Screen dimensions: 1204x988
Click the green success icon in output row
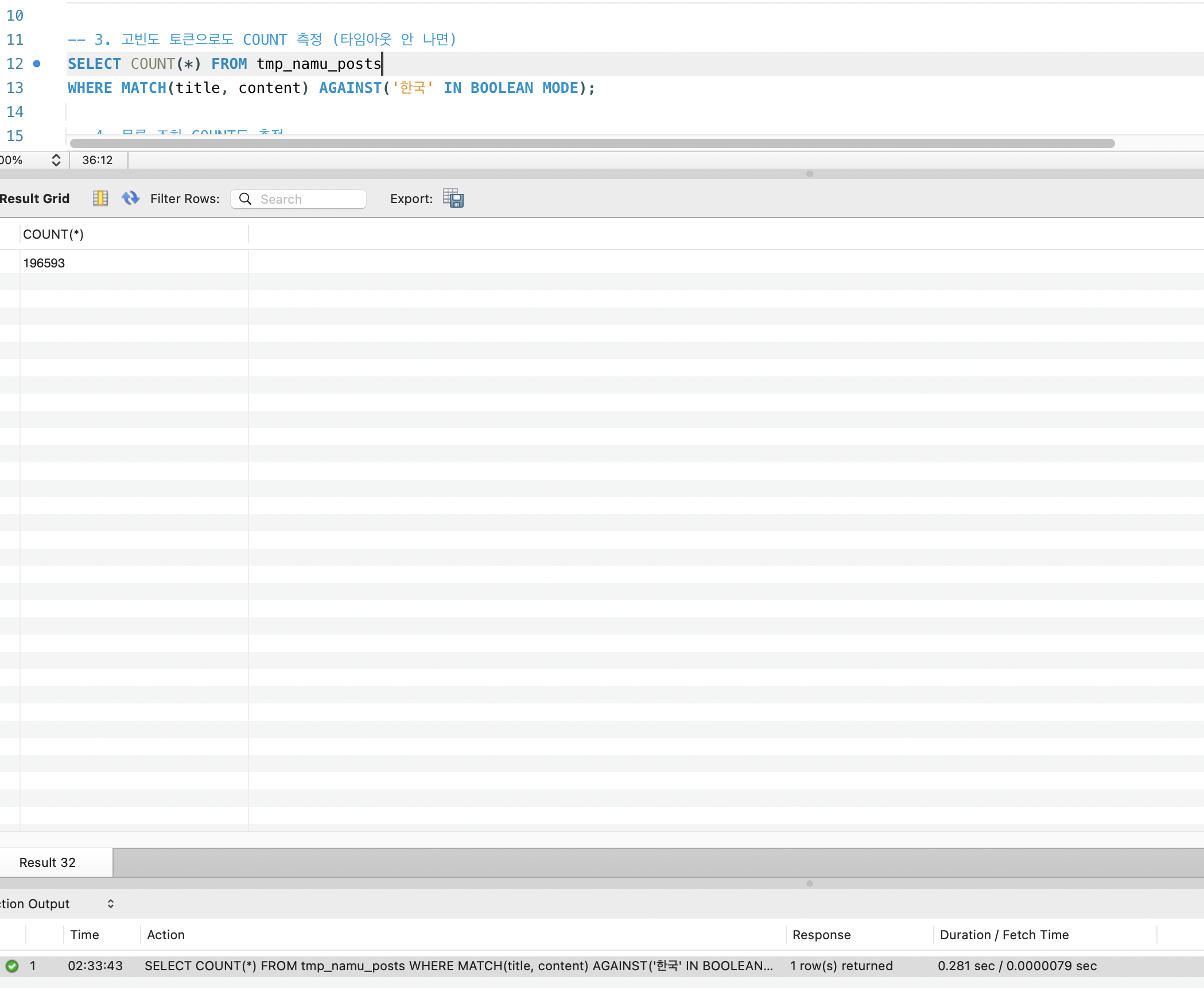click(x=12, y=966)
